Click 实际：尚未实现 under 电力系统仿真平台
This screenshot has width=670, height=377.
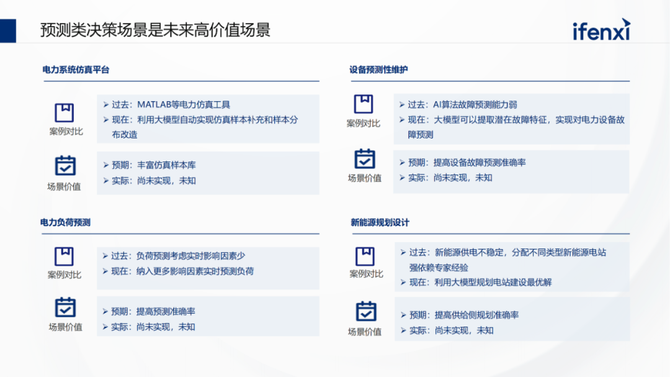[x=141, y=181]
